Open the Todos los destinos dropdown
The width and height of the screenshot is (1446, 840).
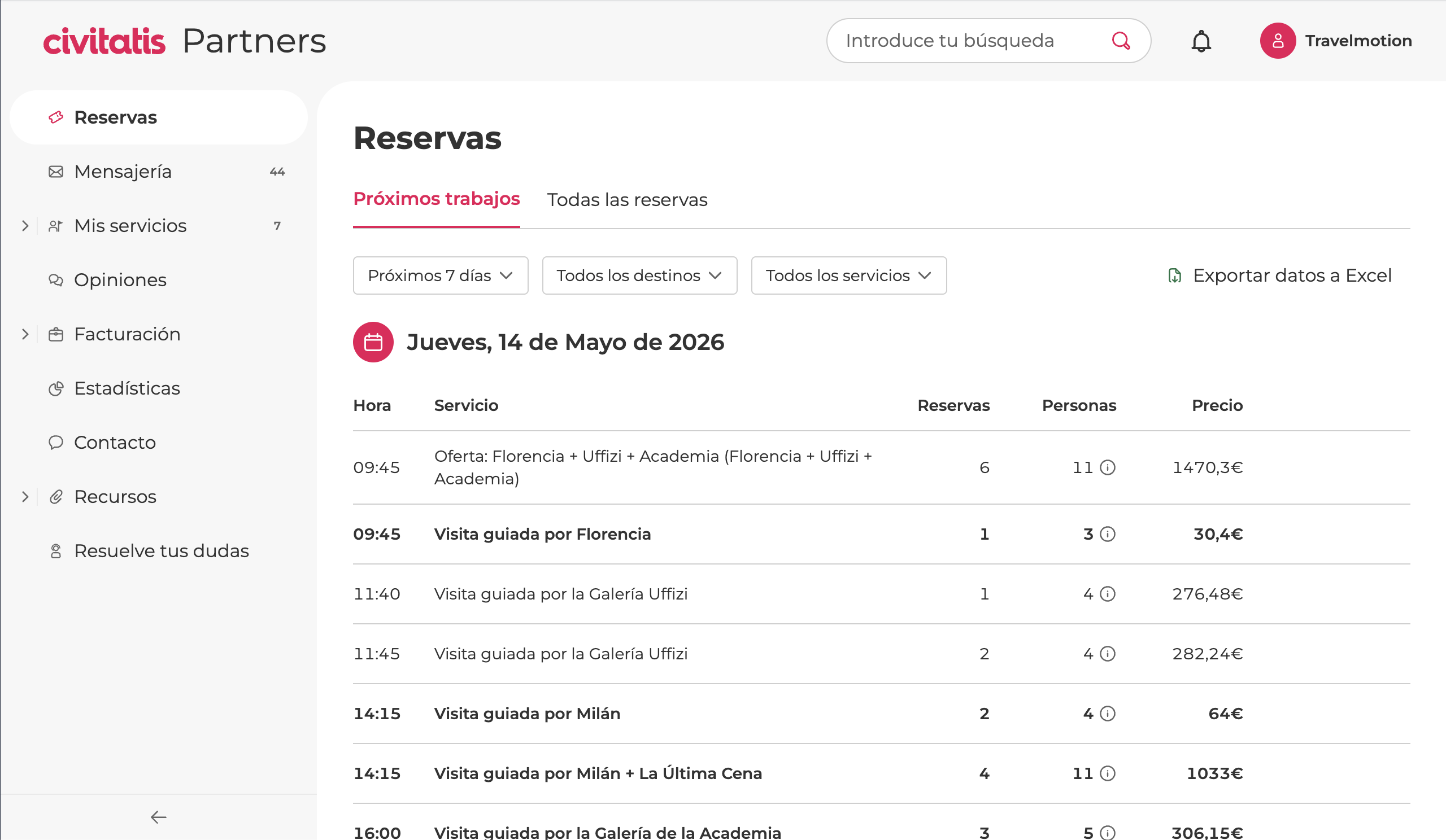click(639, 276)
